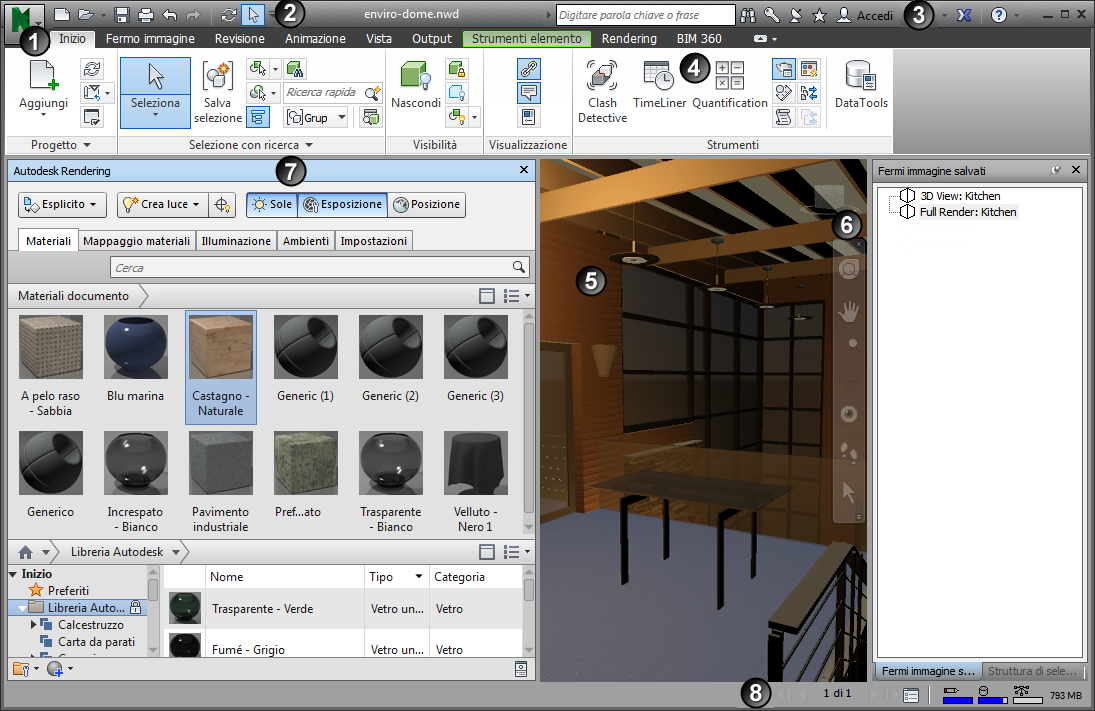Select the 3D View: Kitchen viewpoint
Image resolution: width=1095 pixels, height=711 pixels.
(960, 196)
